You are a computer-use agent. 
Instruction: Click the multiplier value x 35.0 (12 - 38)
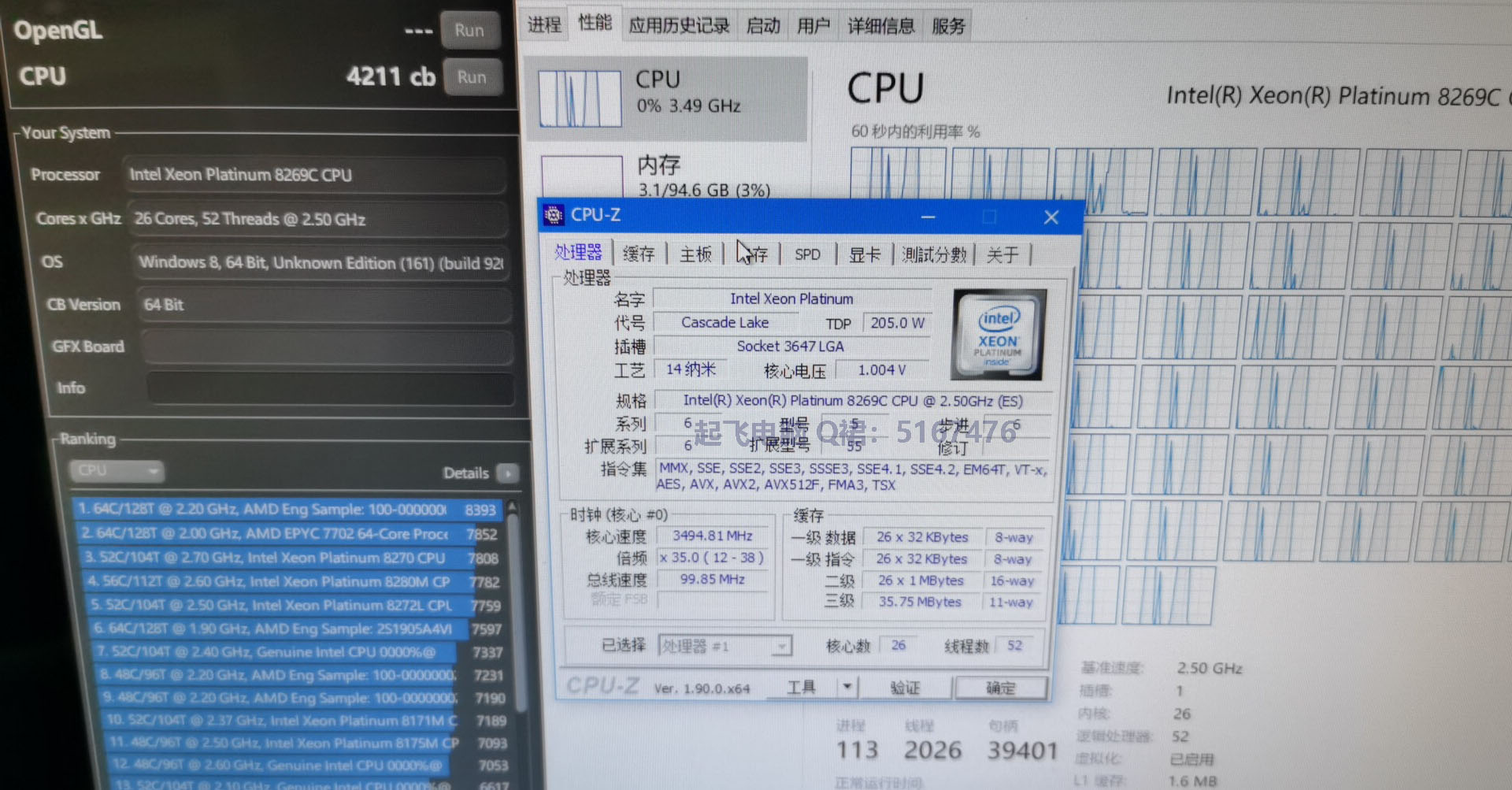[712, 558]
